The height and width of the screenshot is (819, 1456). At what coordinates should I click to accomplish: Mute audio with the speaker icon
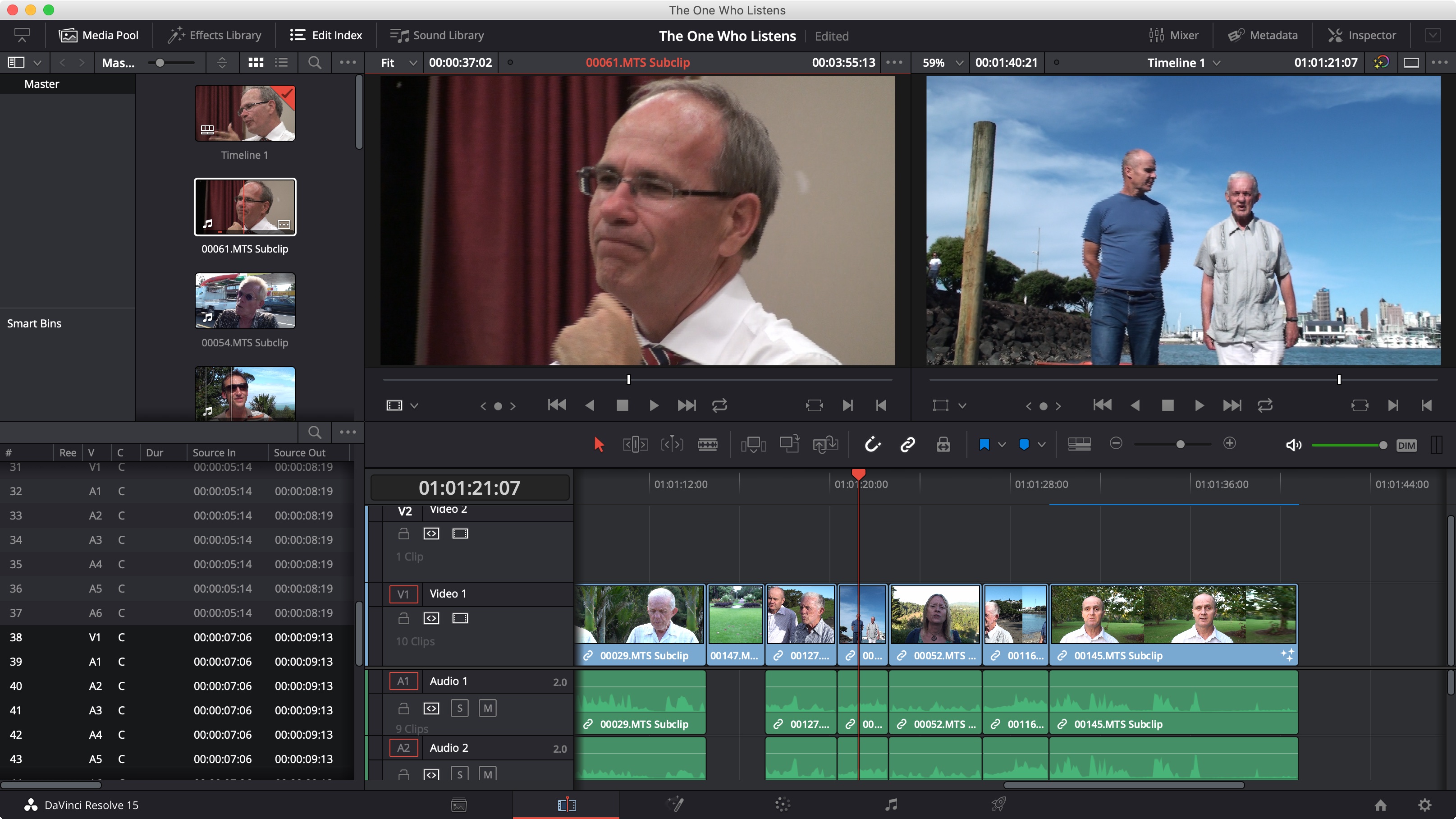coord(1293,445)
